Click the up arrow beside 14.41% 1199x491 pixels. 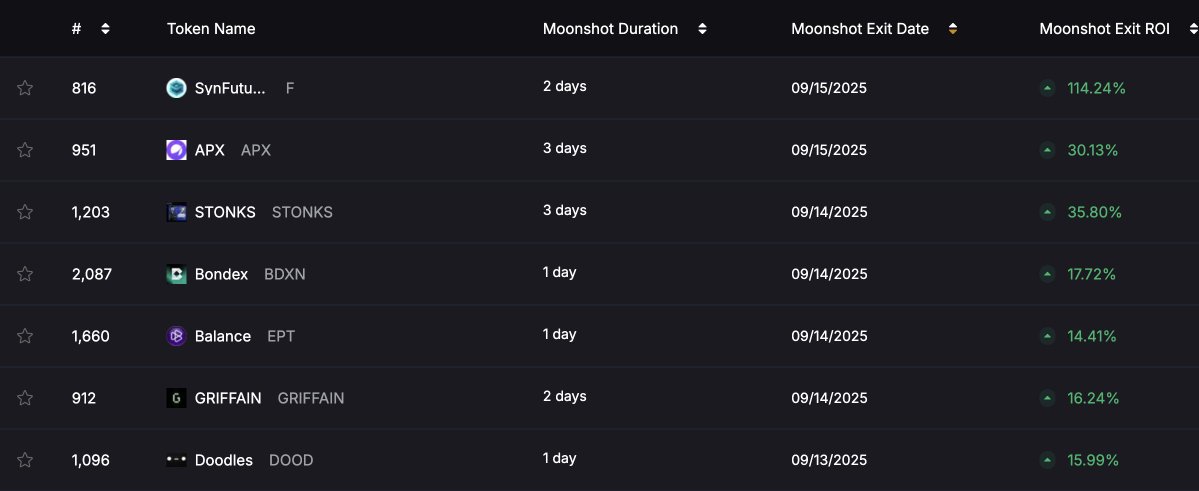(x=1047, y=336)
